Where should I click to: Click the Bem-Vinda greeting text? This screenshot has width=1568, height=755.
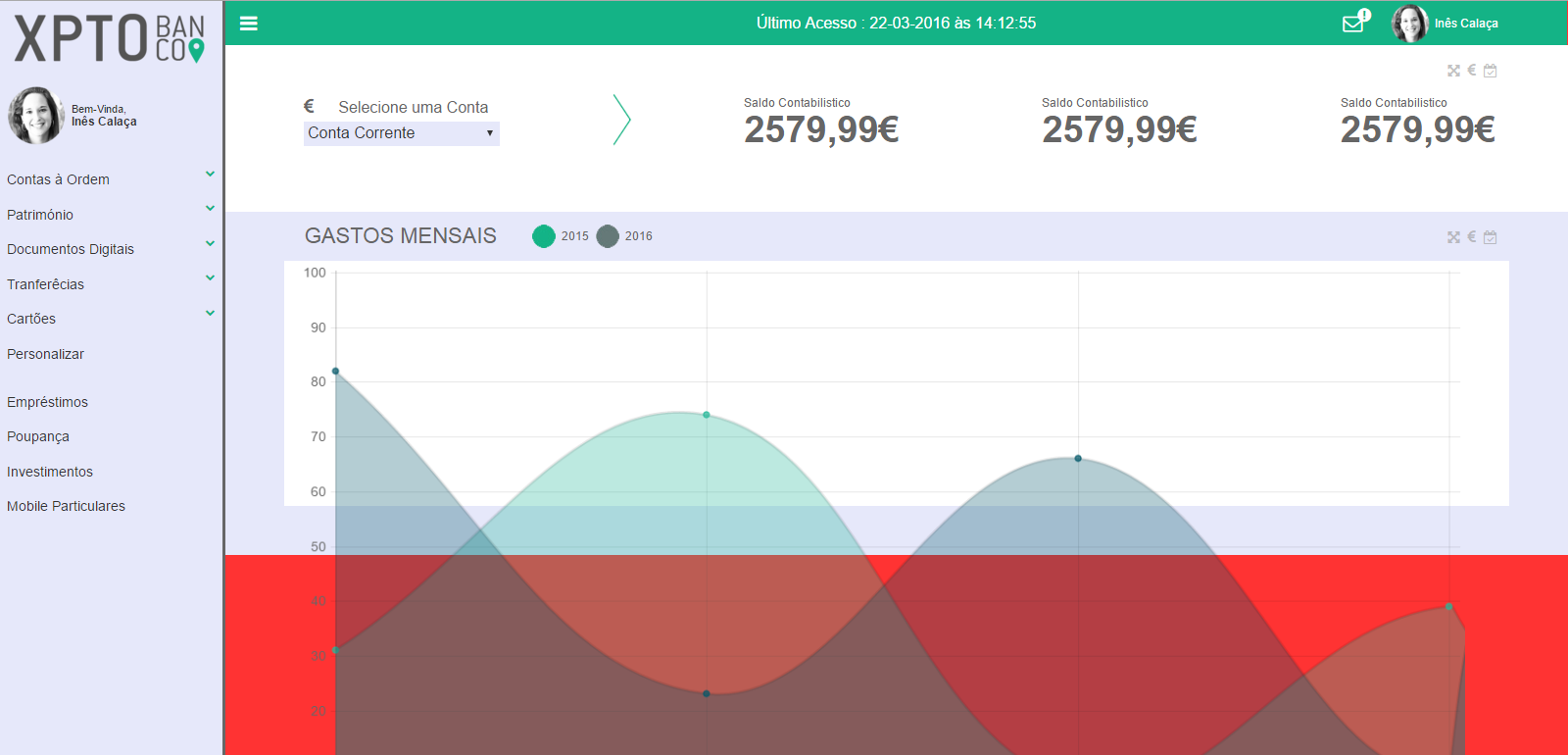(x=99, y=109)
